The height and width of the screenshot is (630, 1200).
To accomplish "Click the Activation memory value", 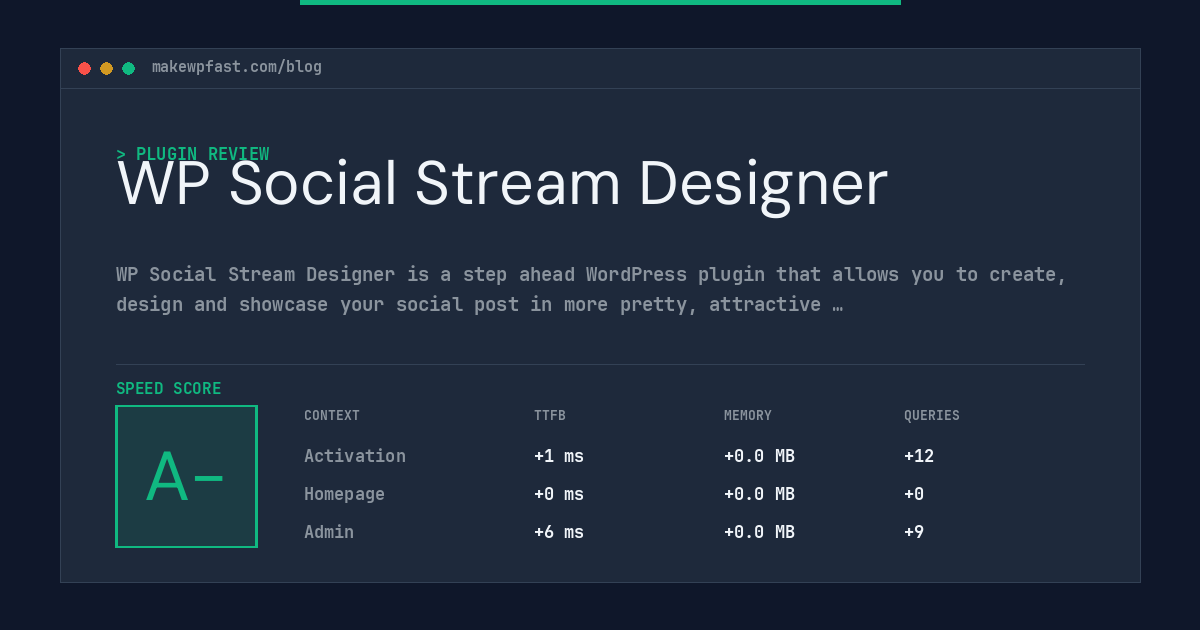I will pyautogui.click(x=759, y=456).
